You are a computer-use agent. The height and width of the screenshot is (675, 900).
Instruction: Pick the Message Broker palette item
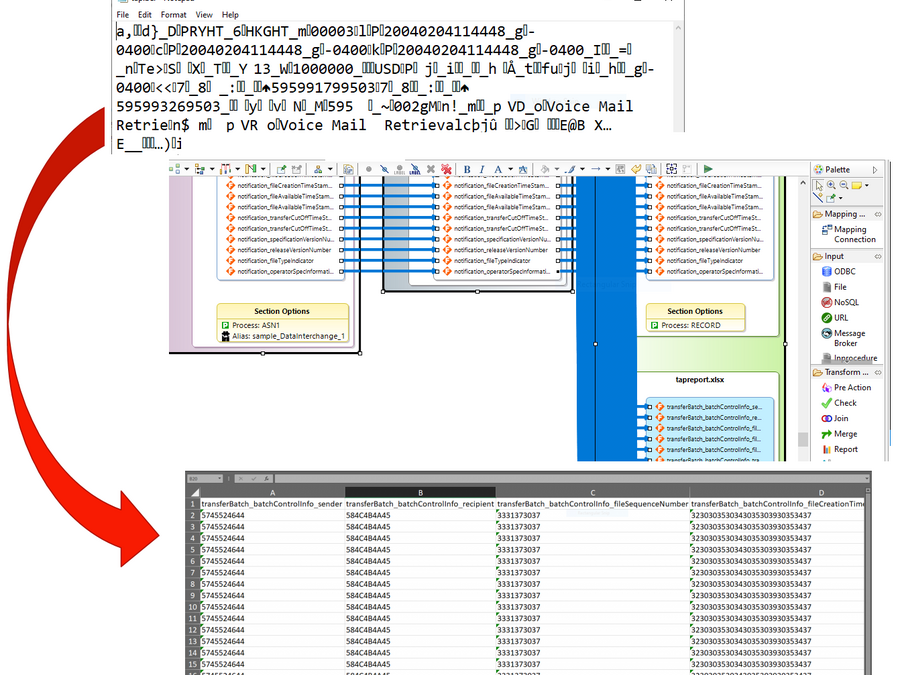pos(848,338)
